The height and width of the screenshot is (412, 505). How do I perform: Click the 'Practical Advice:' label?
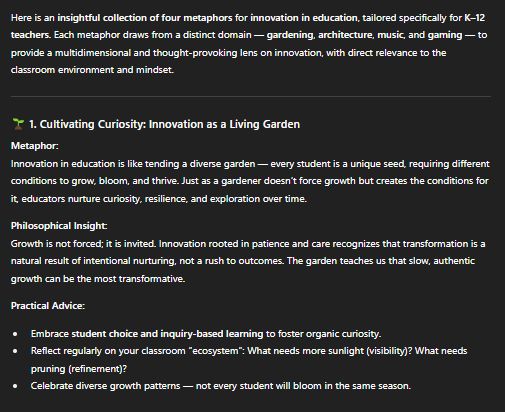pyautogui.click(x=48, y=306)
